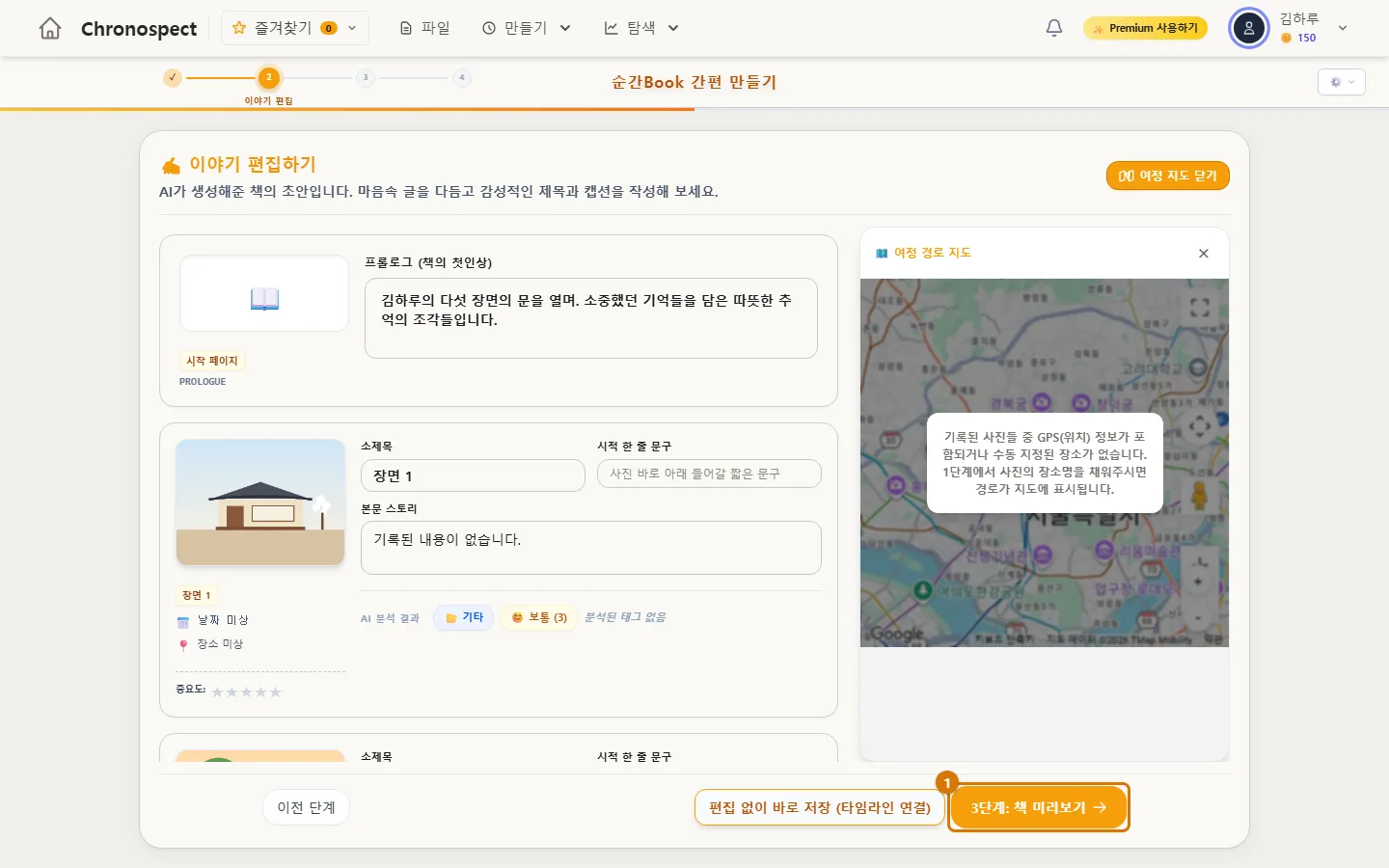Toggle fullscreen view on the map
Screen dimensions: 1389x868
coord(1199,308)
